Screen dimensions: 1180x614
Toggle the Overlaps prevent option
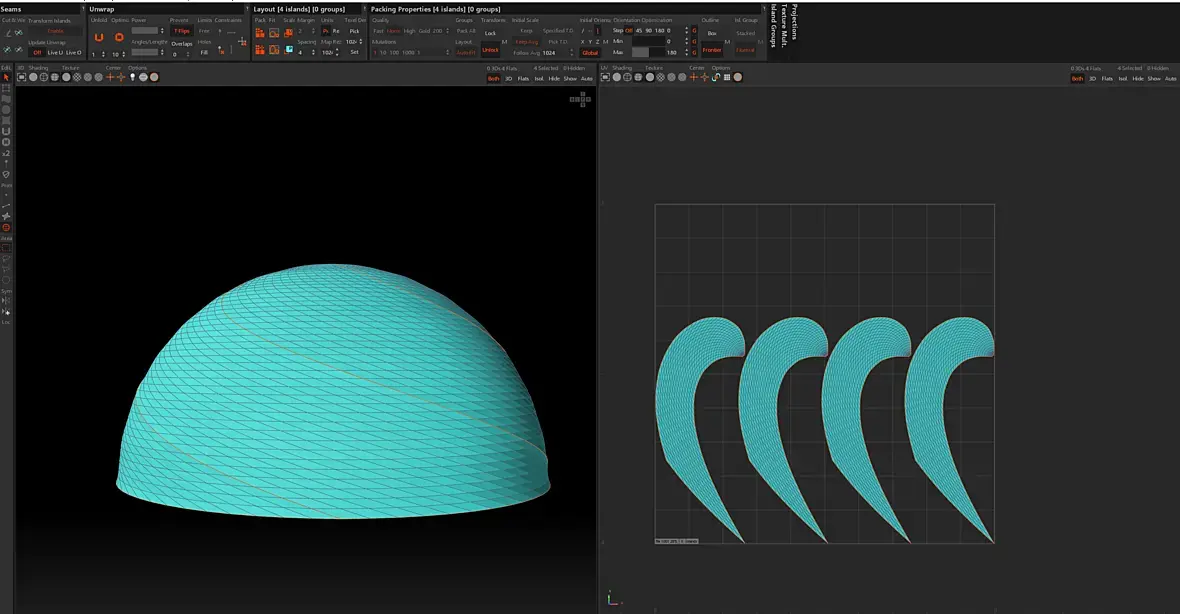181,44
